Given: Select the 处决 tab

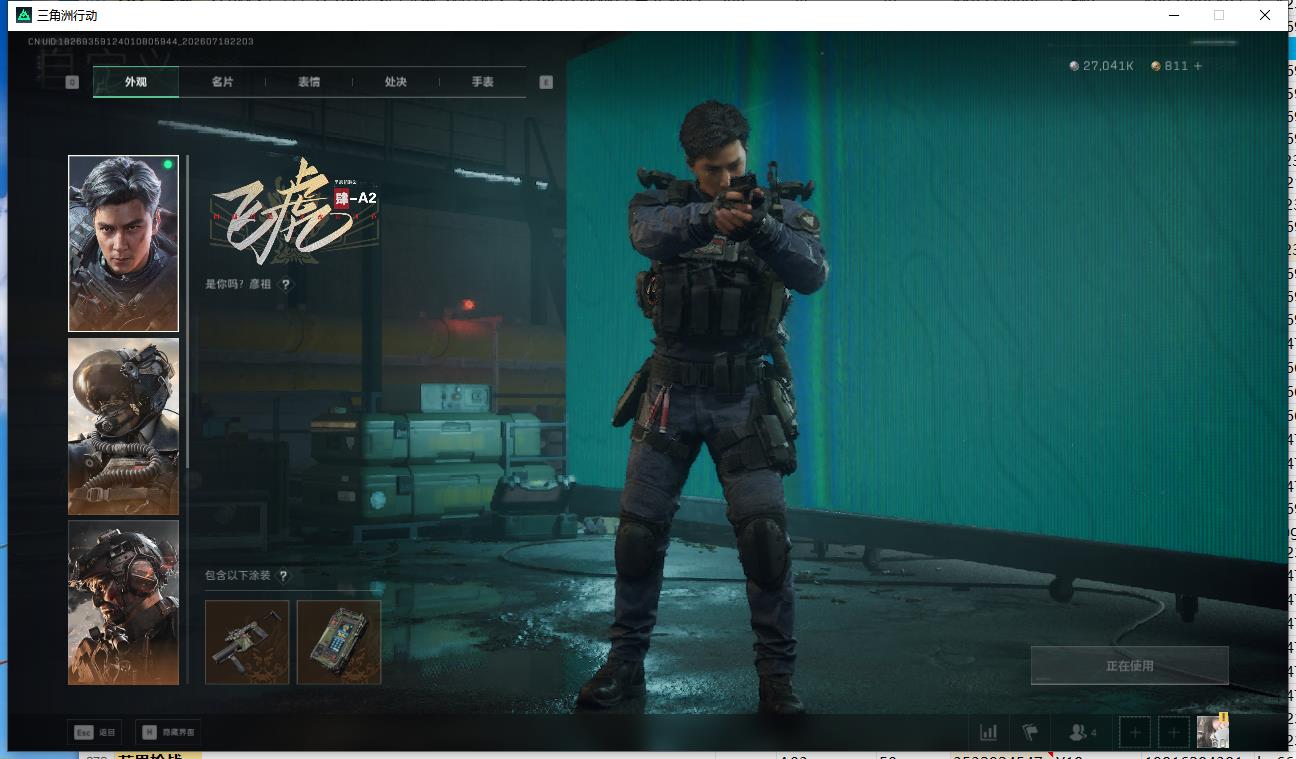Looking at the screenshot, I should pyautogui.click(x=396, y=82).
